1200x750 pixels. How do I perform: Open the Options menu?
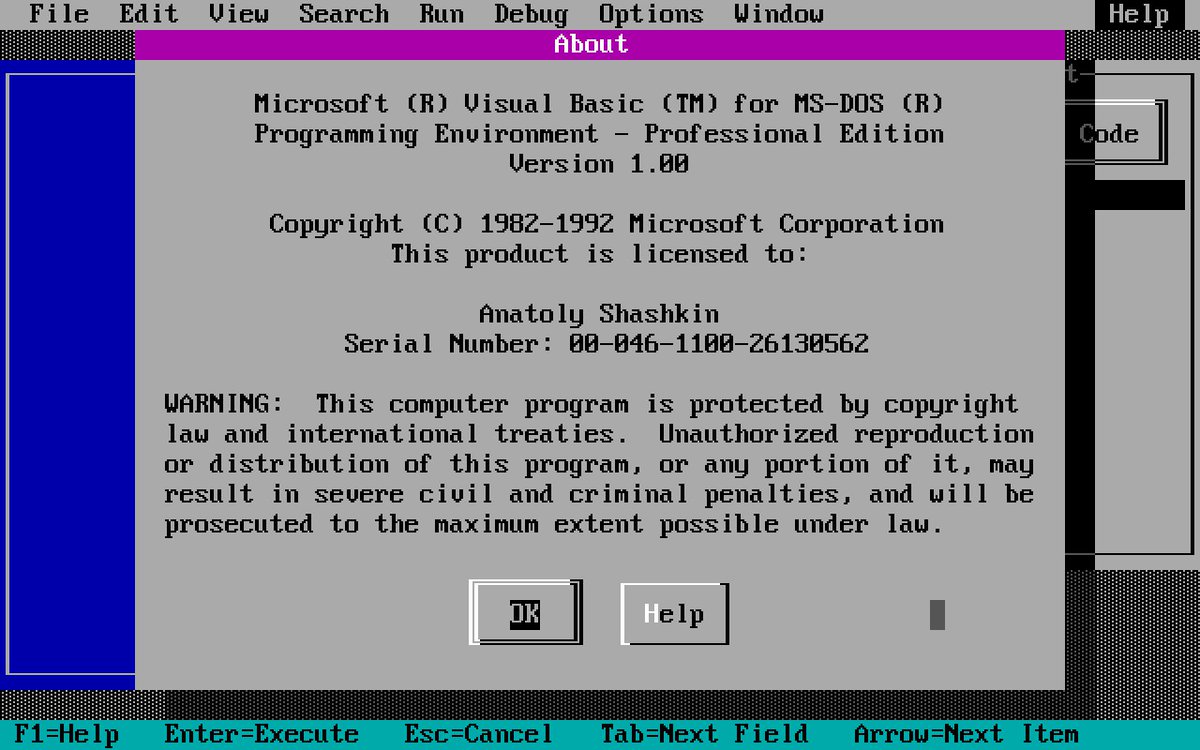point(651,14)
